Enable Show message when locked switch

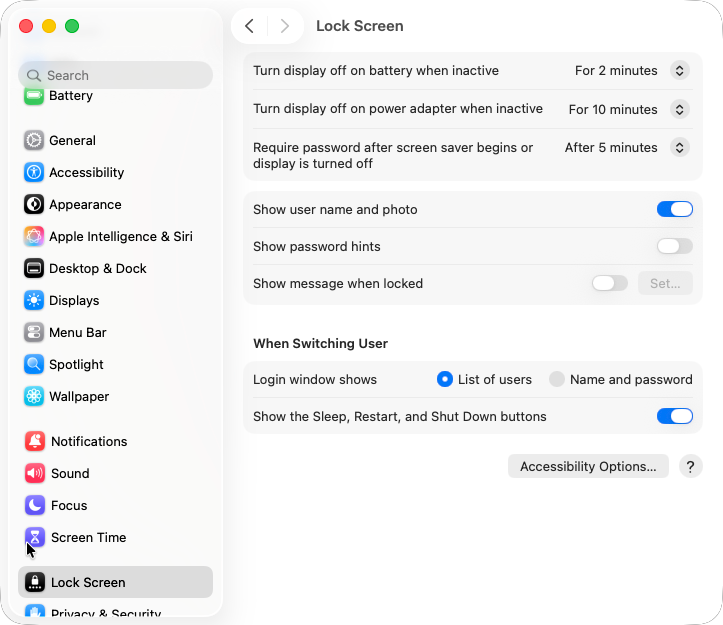pos(610,283)
